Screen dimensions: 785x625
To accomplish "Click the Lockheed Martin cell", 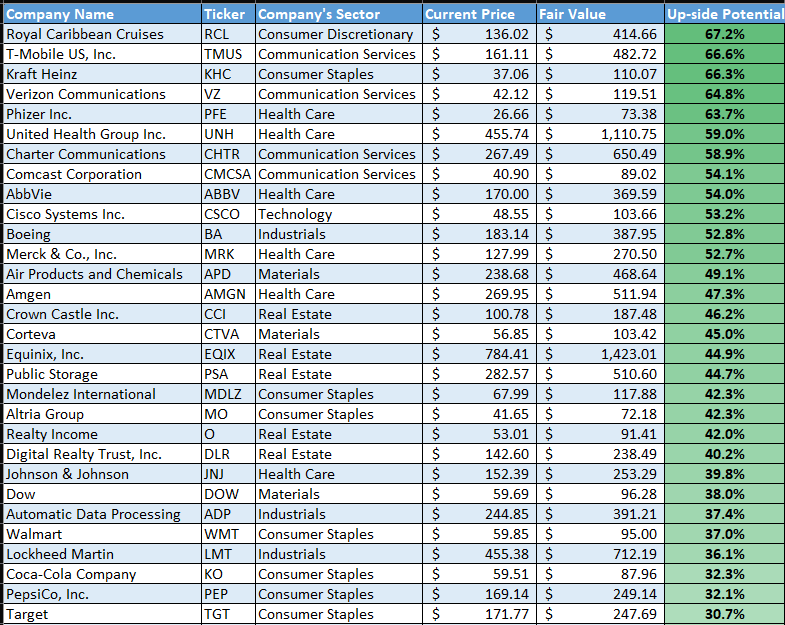I will [x=102, y=554].
